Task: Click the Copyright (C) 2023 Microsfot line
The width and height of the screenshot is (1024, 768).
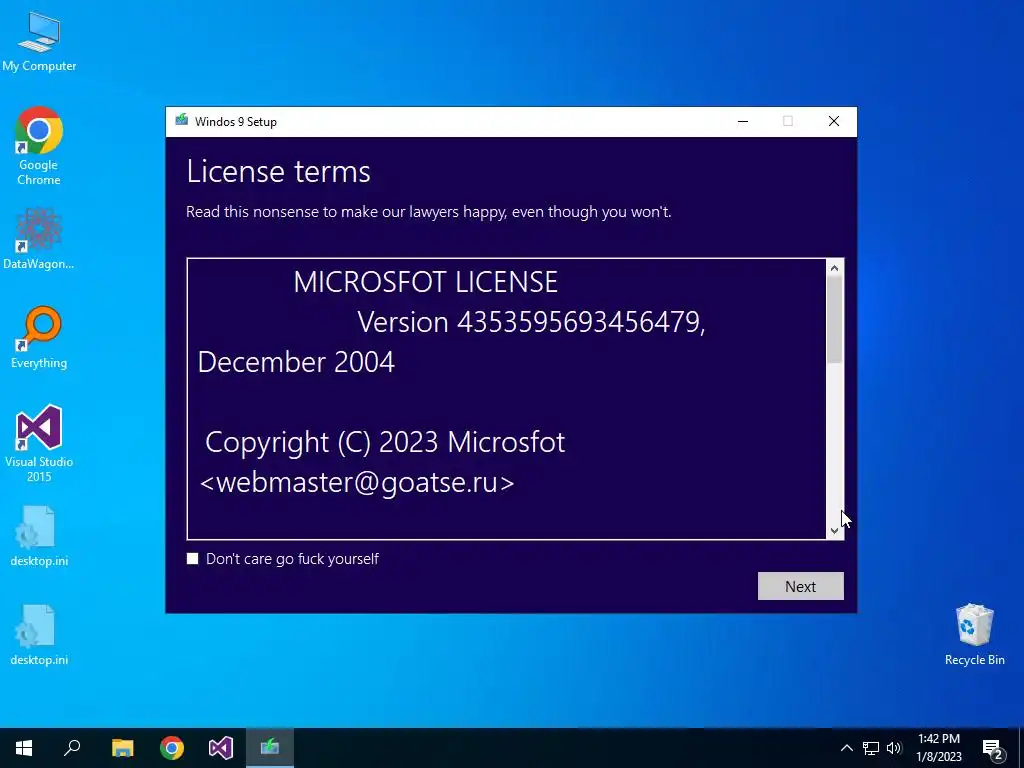Action: click(385, 443)
